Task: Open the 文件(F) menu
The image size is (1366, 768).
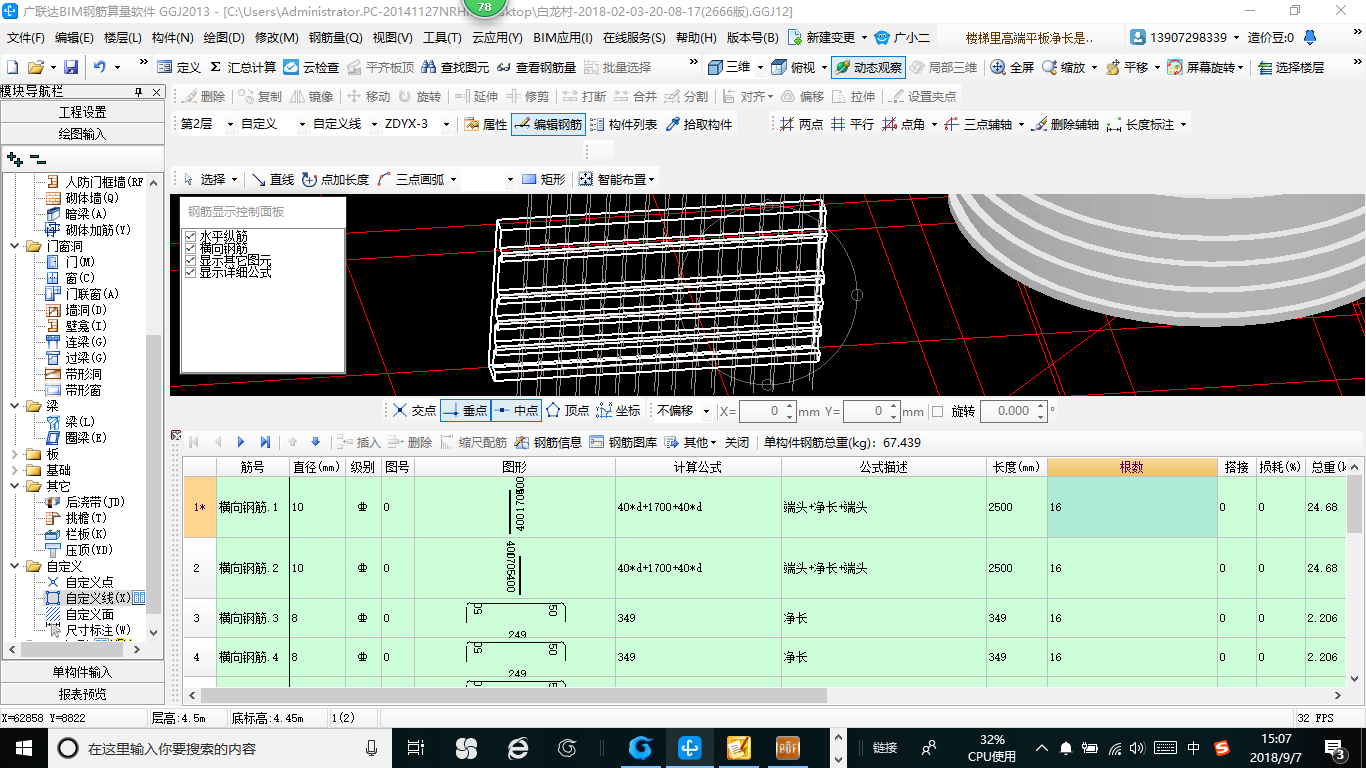Action: [26, 38]
